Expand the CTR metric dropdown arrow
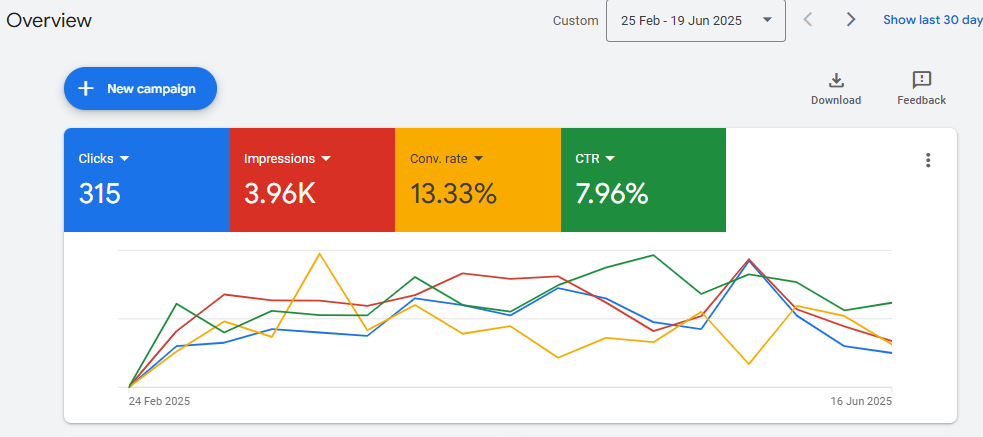The width and height of the screenshot is (983, 437). pyautogui.click(x=610, y=158)
